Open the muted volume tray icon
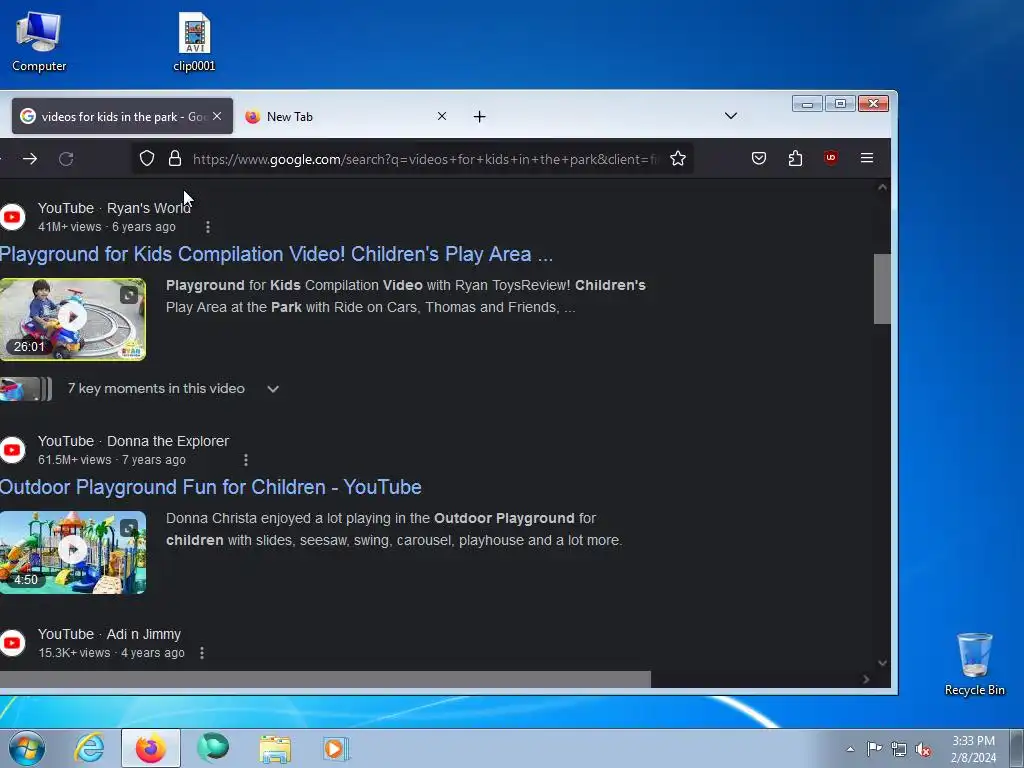The image size is (1024, 768). (x=923, y=749)
